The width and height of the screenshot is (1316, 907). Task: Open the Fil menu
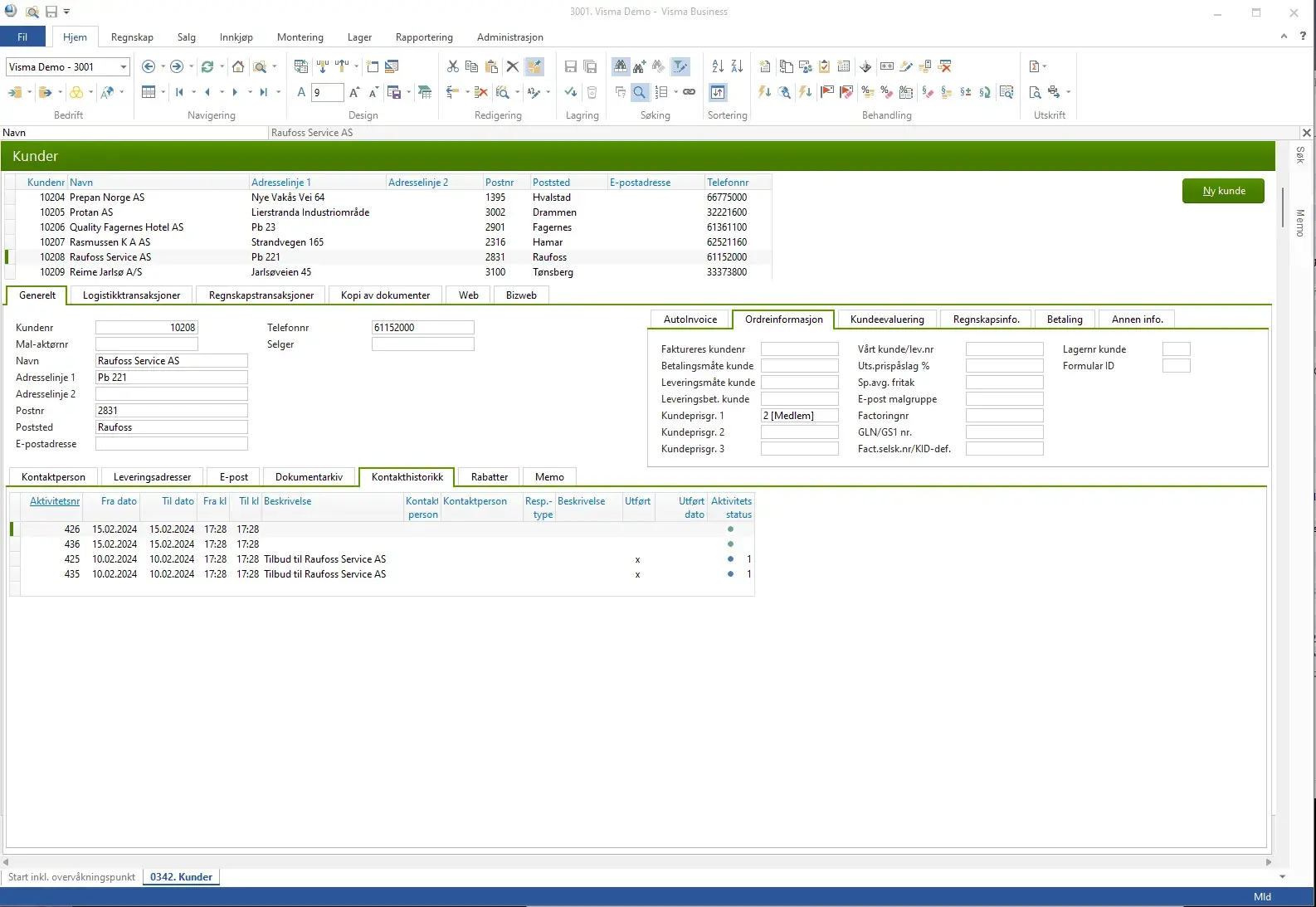[x=22, y=37]
